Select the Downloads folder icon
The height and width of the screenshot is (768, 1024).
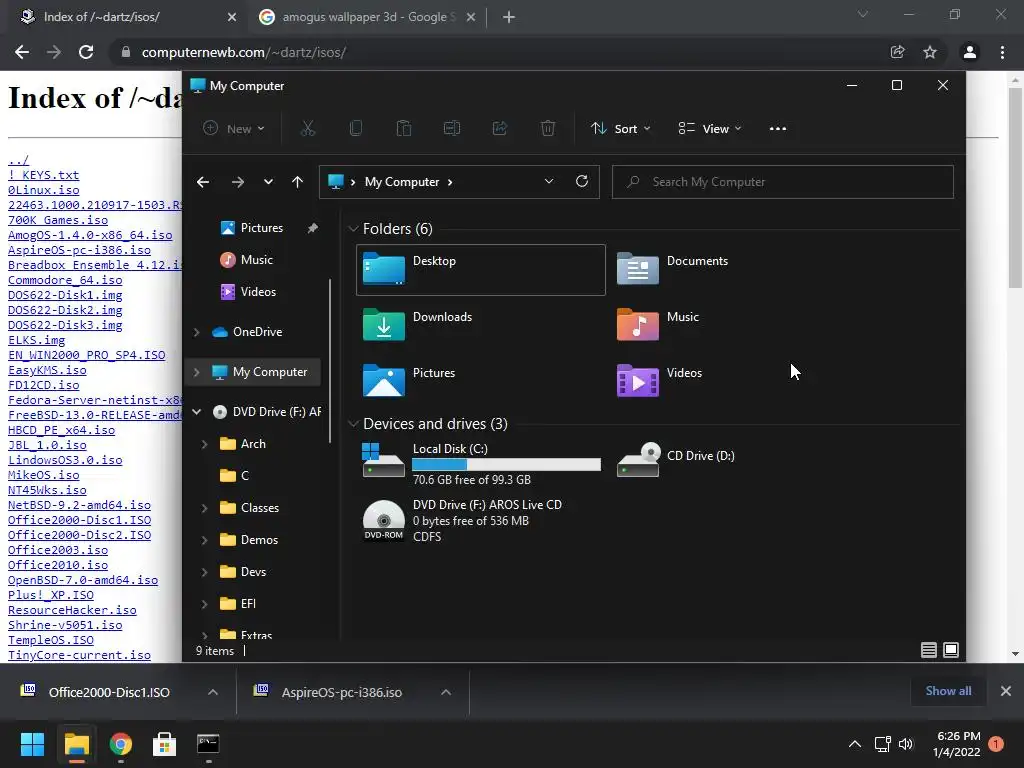click(x=383, y=325)
